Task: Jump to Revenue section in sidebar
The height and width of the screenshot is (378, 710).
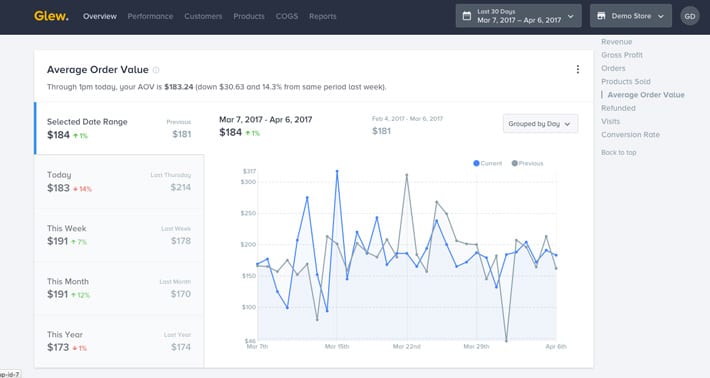Action: (616, 42)
